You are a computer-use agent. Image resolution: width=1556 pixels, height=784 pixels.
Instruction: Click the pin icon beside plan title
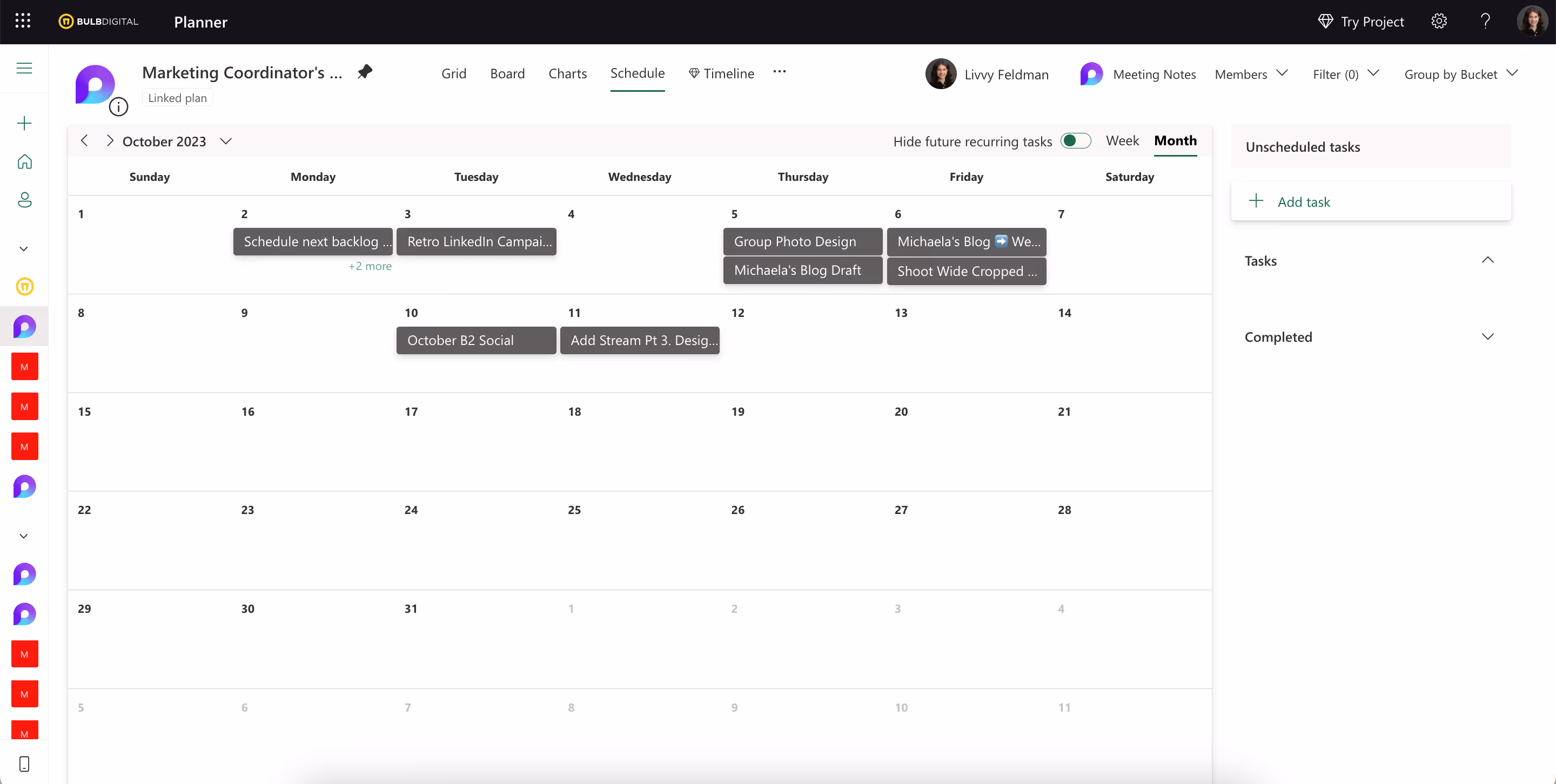(365, 72)
